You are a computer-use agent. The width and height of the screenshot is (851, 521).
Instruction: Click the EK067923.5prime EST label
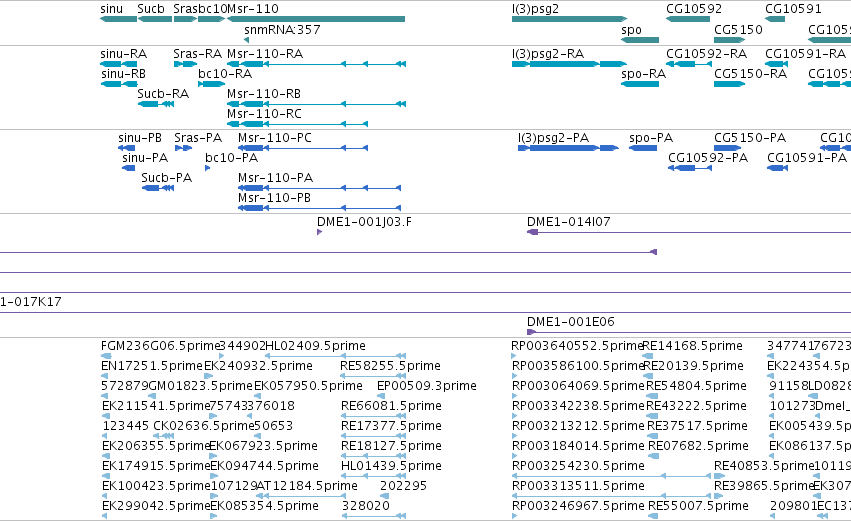[x=263, y=446]
